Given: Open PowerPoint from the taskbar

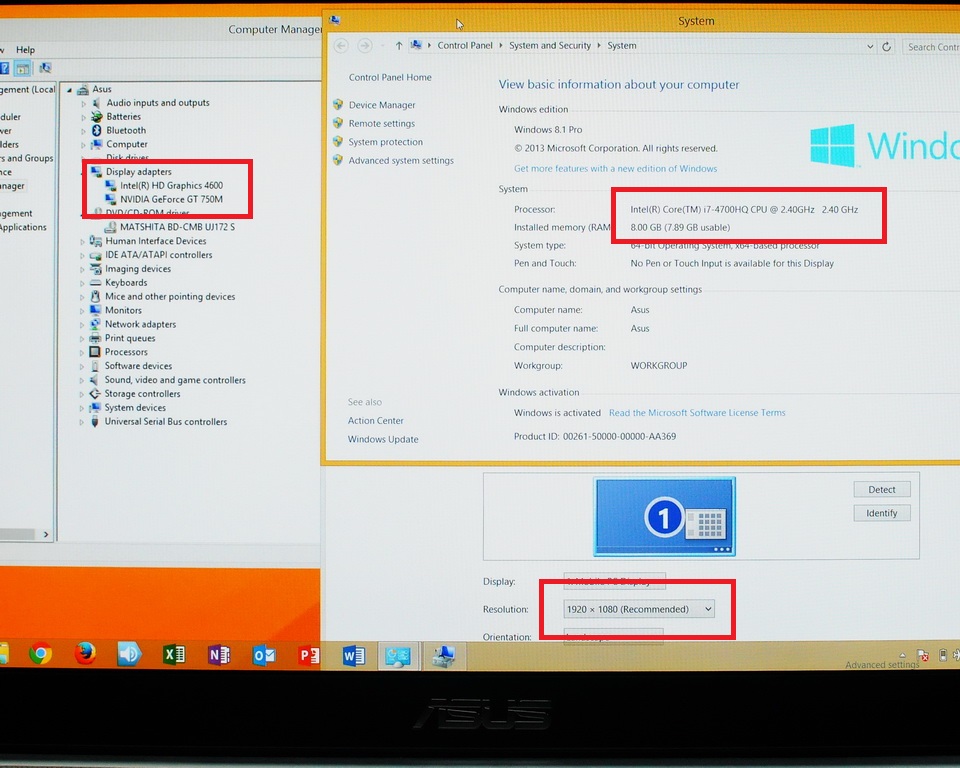Looking at the screenshot, I should (309, 656).
